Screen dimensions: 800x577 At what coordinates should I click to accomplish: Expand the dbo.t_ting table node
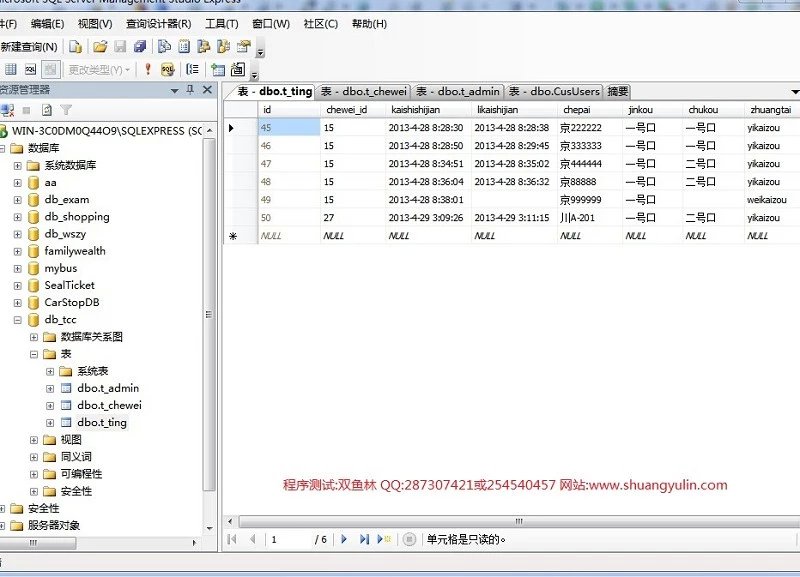[50, 423]
